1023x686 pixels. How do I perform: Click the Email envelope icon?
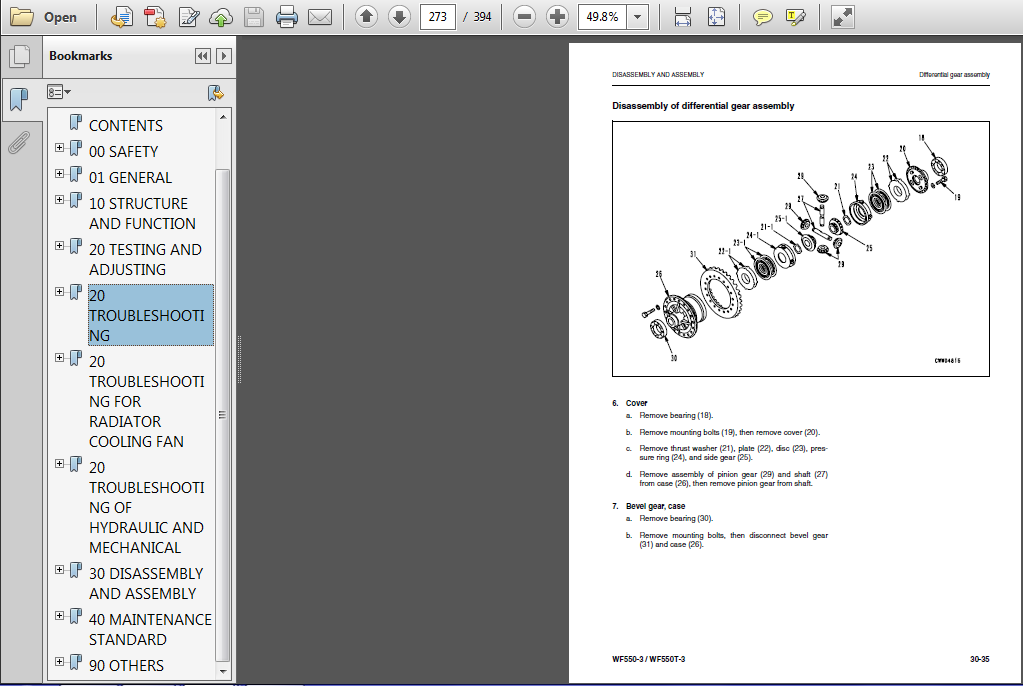click(x=320, y=17)
